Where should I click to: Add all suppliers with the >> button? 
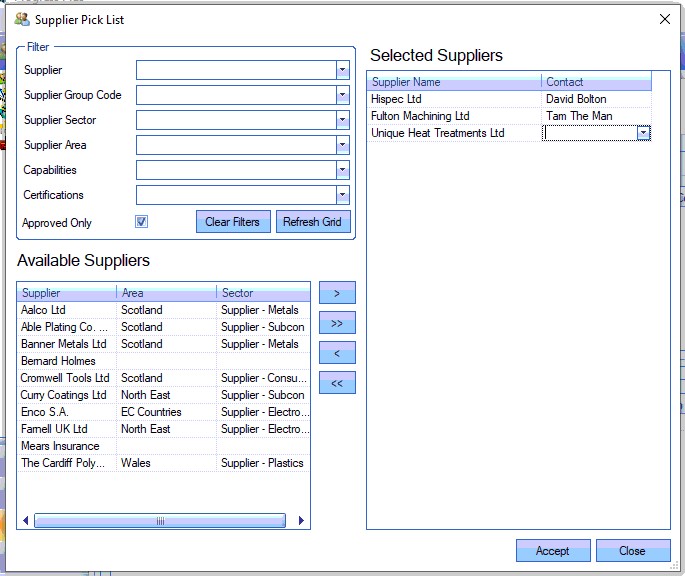[337, 323]
